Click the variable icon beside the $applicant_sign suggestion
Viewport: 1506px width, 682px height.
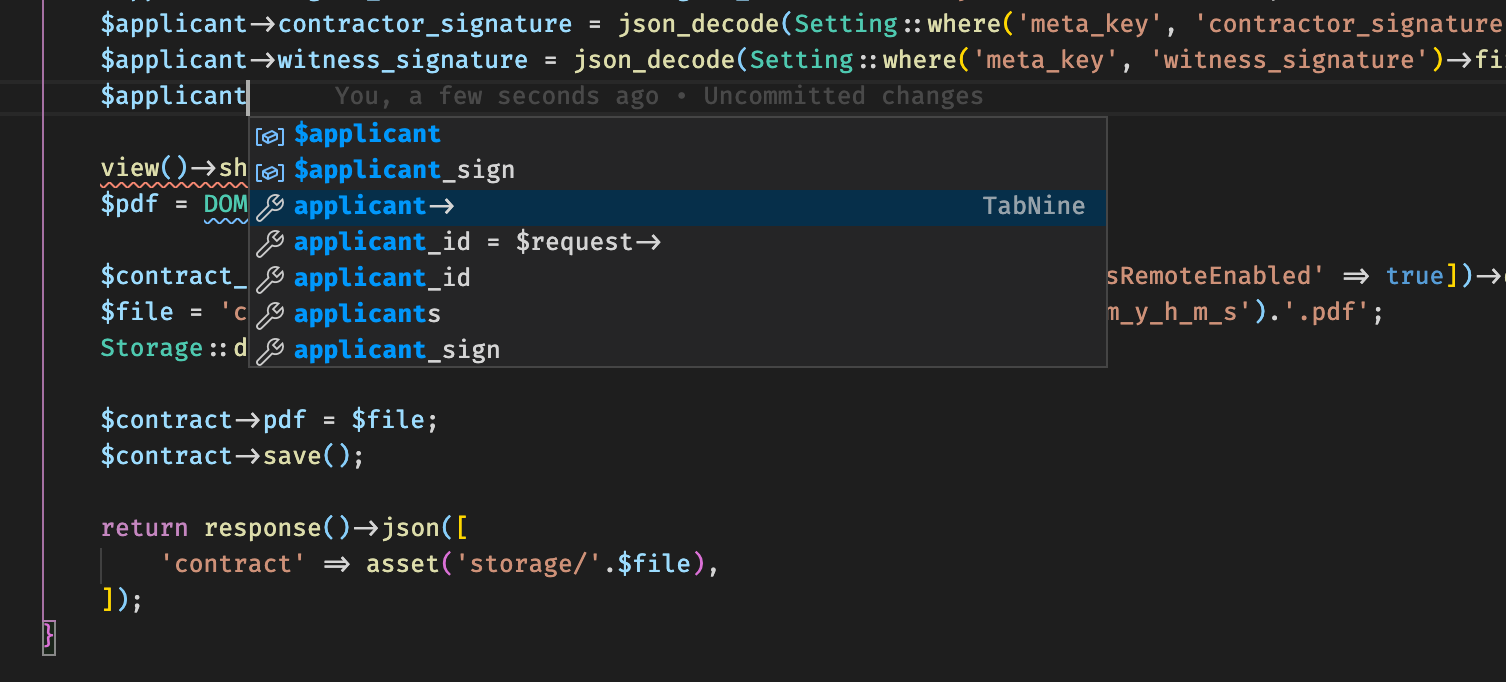[270, 171]
